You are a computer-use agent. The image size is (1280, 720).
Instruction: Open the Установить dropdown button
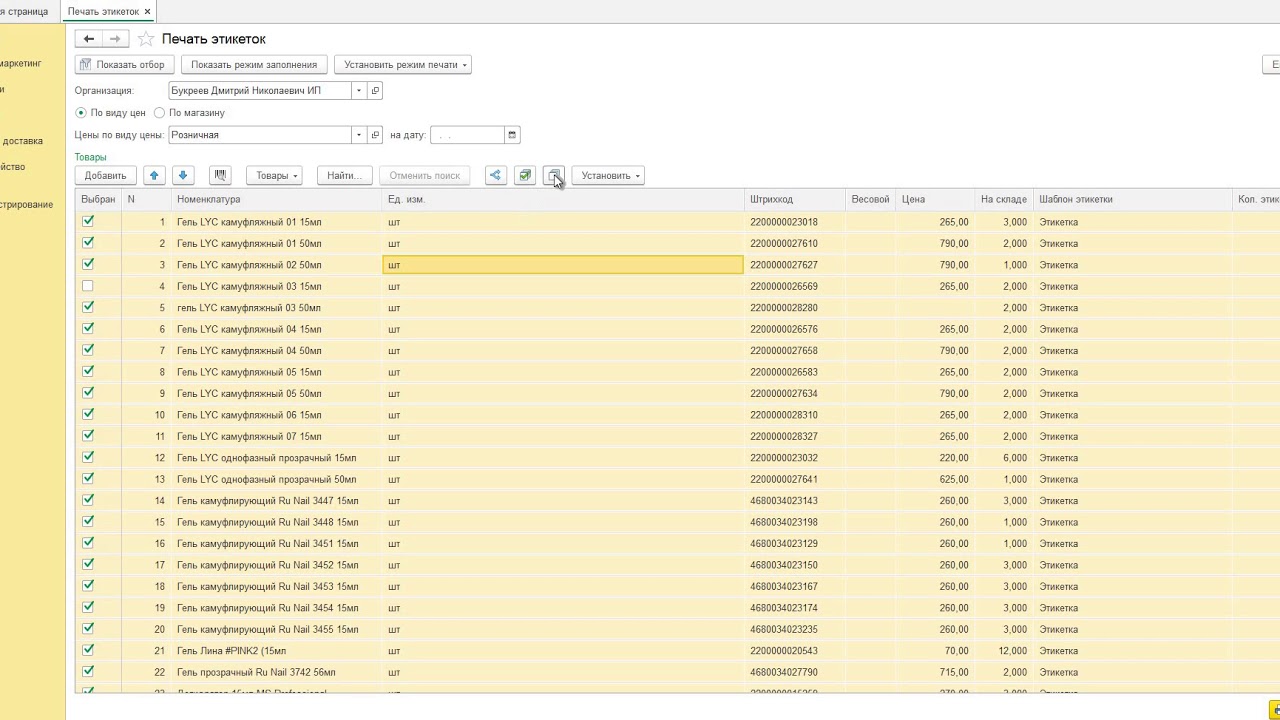(608, 175)
